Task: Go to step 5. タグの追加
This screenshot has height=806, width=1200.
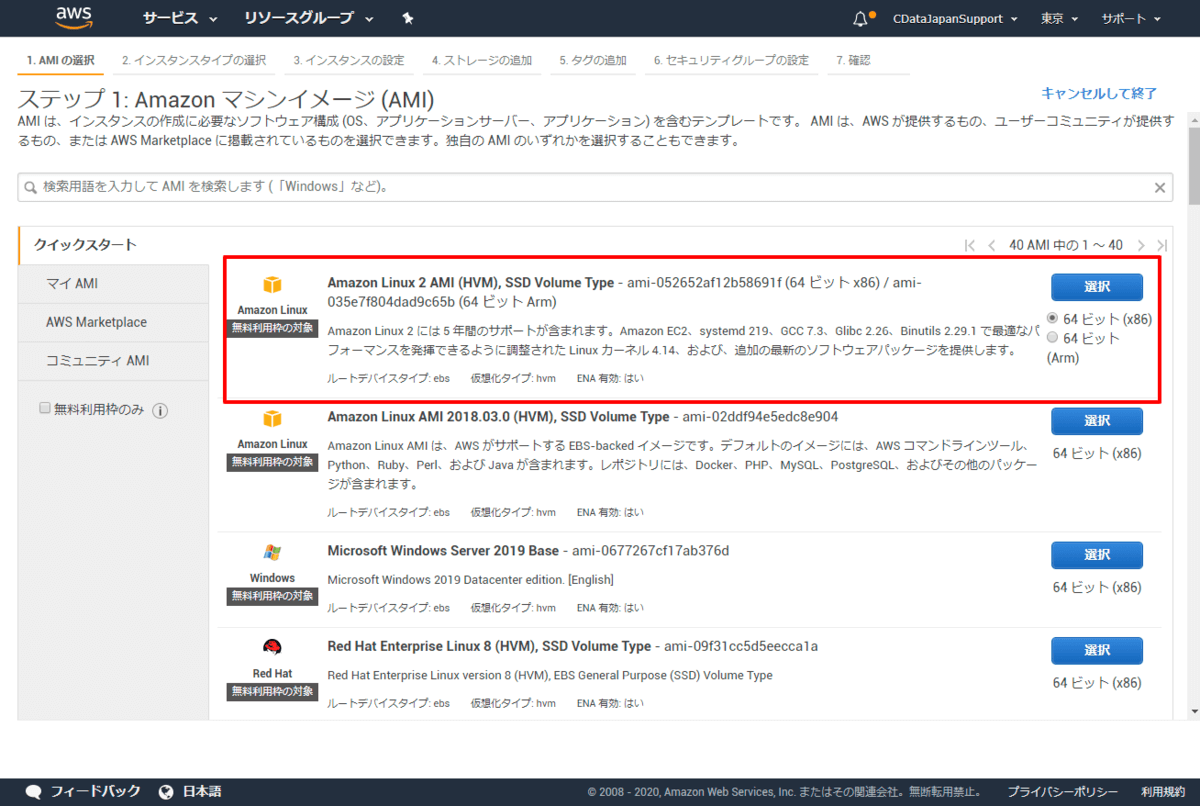Action: [593, 60]
